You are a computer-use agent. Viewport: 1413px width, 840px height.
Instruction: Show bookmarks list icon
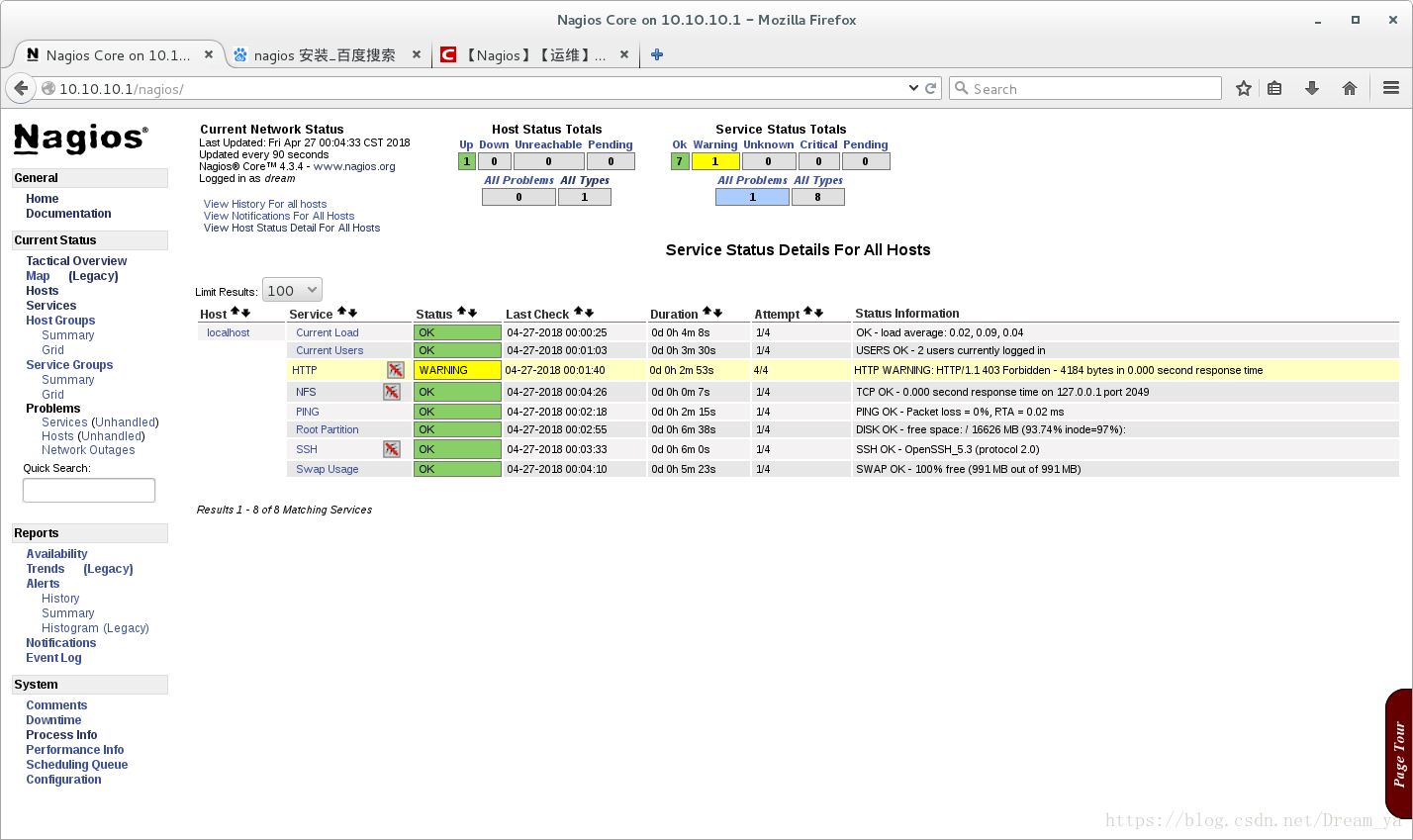pos(1274,88)
